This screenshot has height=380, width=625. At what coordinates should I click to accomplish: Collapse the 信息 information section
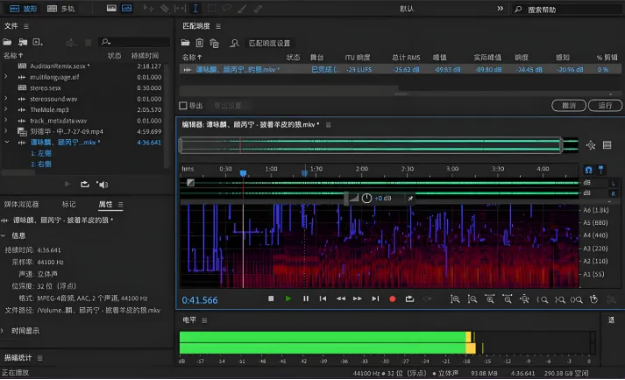pos(3,236)
